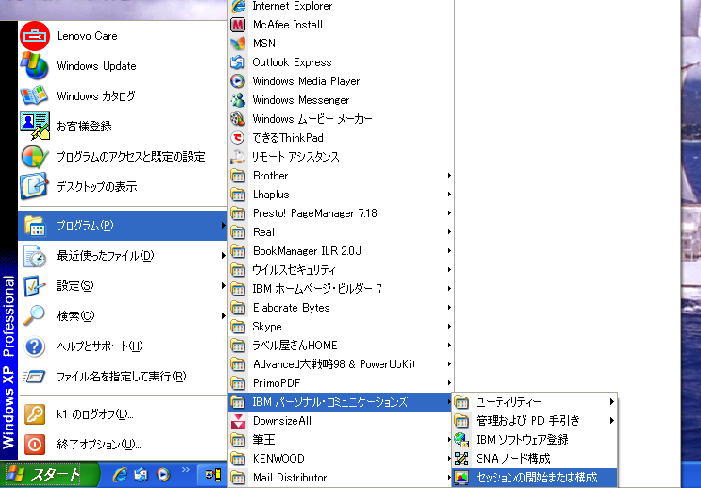Open ラベル屋さんHOME folder
701x488 pixels.
(x=341, y=345)
